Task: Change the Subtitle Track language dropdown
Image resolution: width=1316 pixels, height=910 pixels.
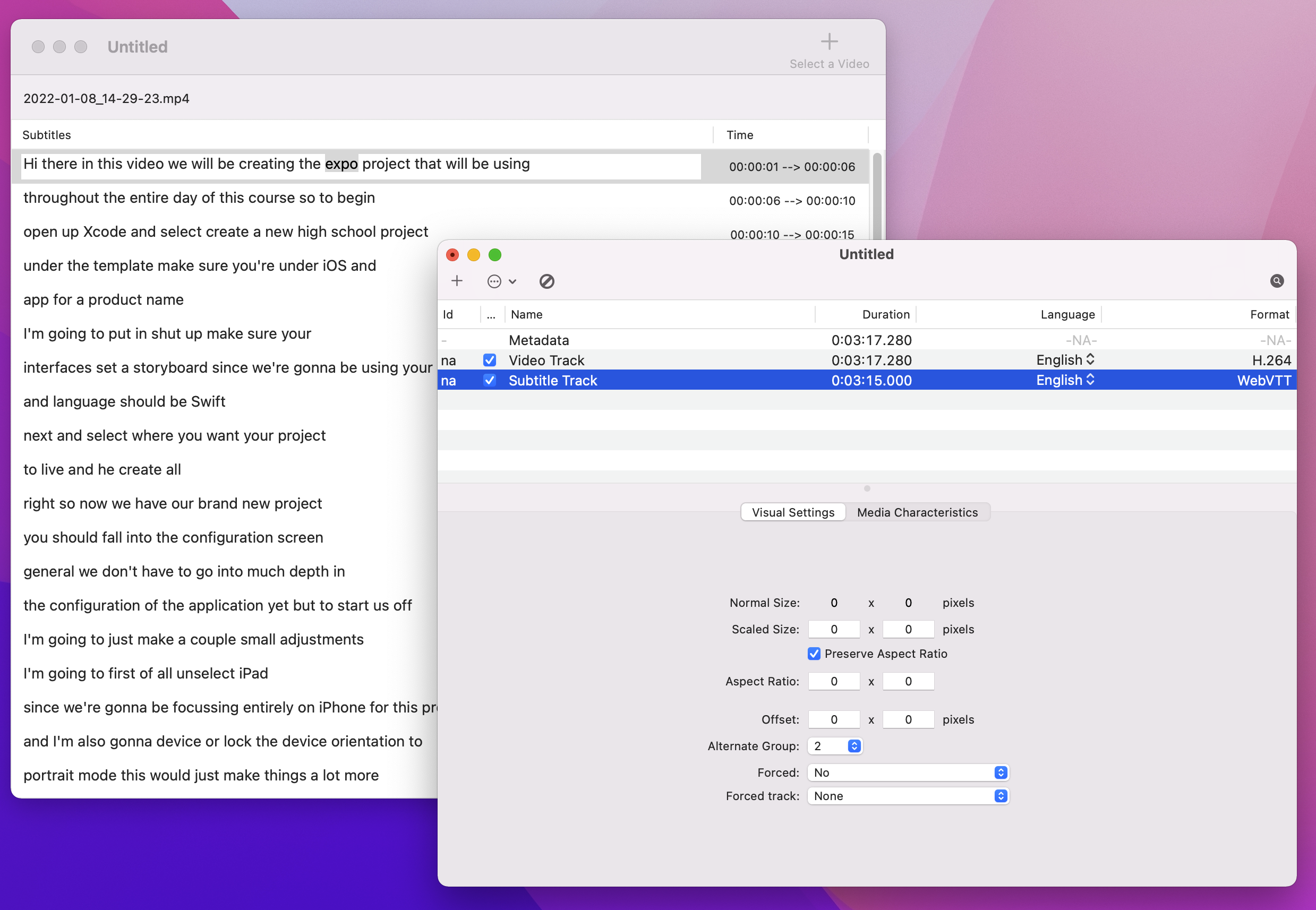Action: 1065,380
